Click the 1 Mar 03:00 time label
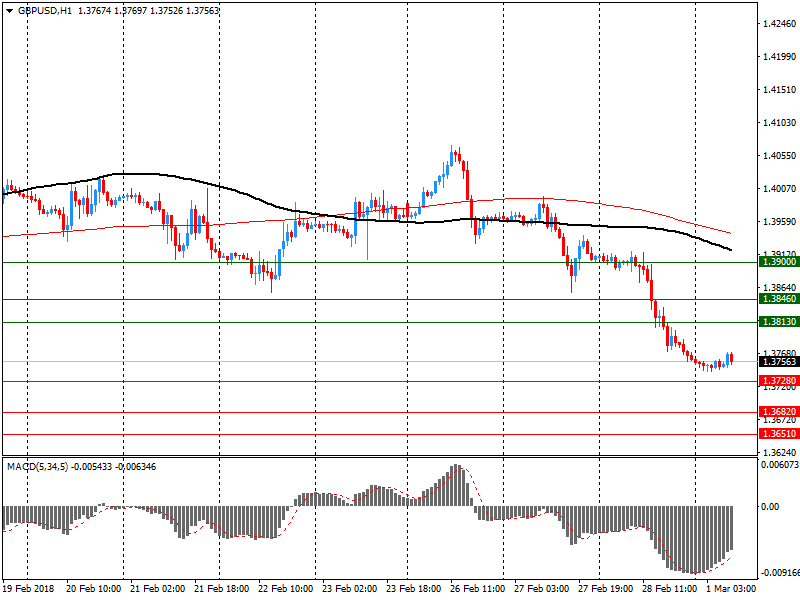Image resolution: width=800 pixels, height=600 pixels. [731, 589]
